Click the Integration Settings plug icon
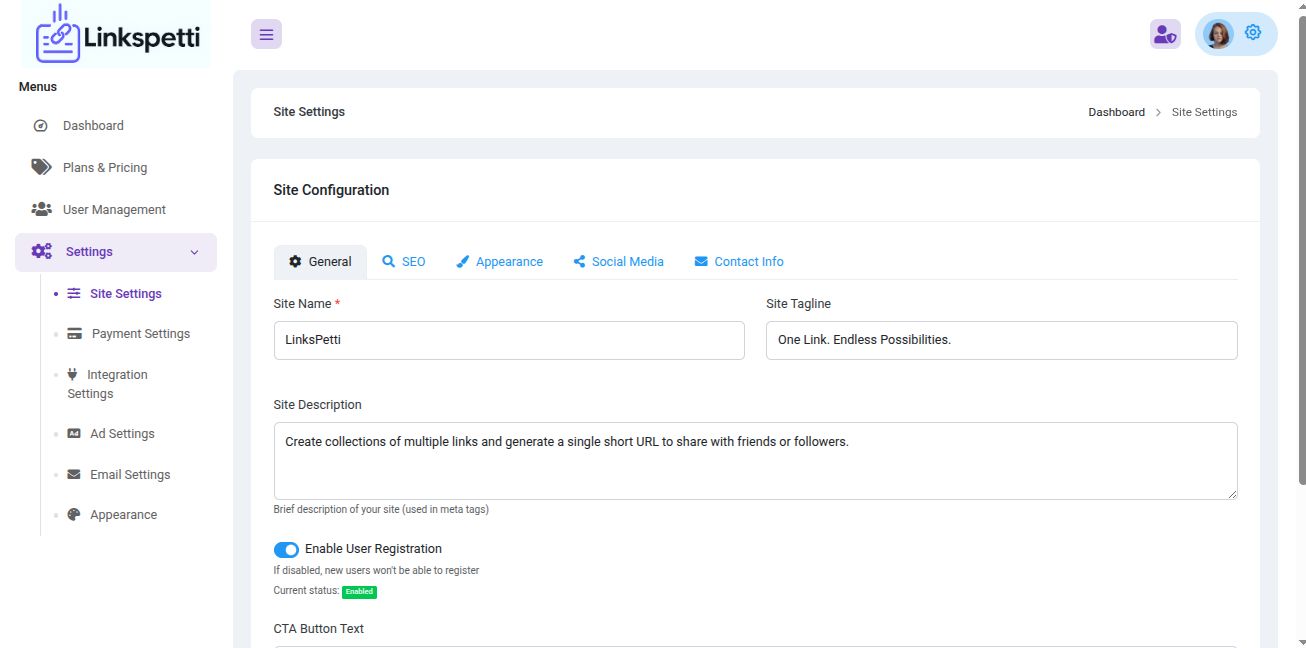Screen dimensions: 1306x648 (x=72, y=374)
